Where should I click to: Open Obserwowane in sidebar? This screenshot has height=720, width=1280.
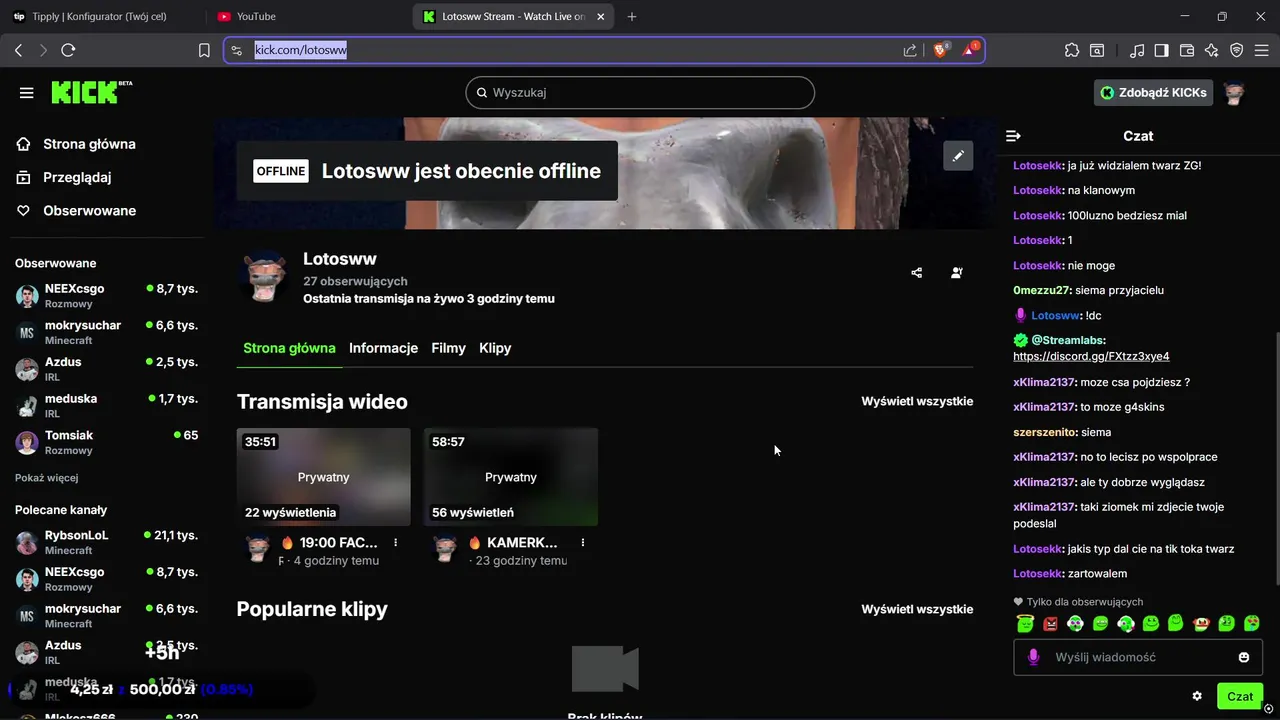pyautogui.click(x=76, y=211)
